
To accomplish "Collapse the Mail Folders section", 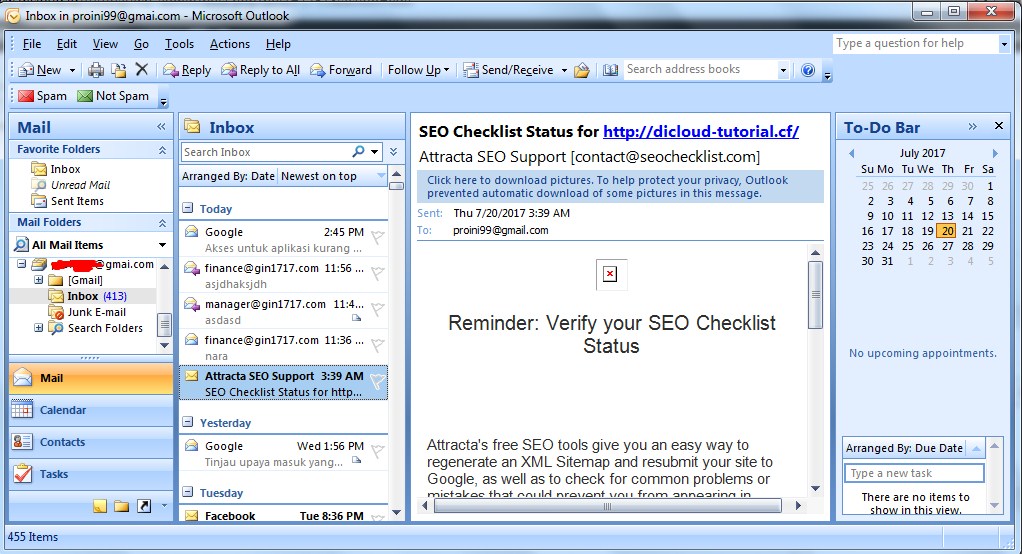I will click(x=162, y=223).
